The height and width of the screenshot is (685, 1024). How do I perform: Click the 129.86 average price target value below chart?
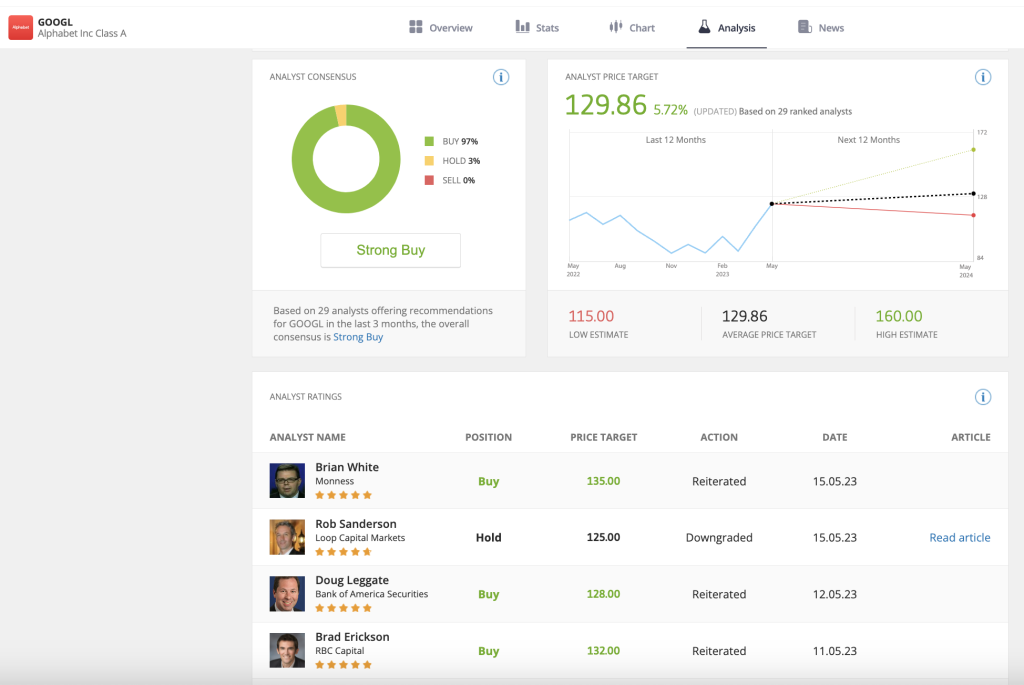744,316
